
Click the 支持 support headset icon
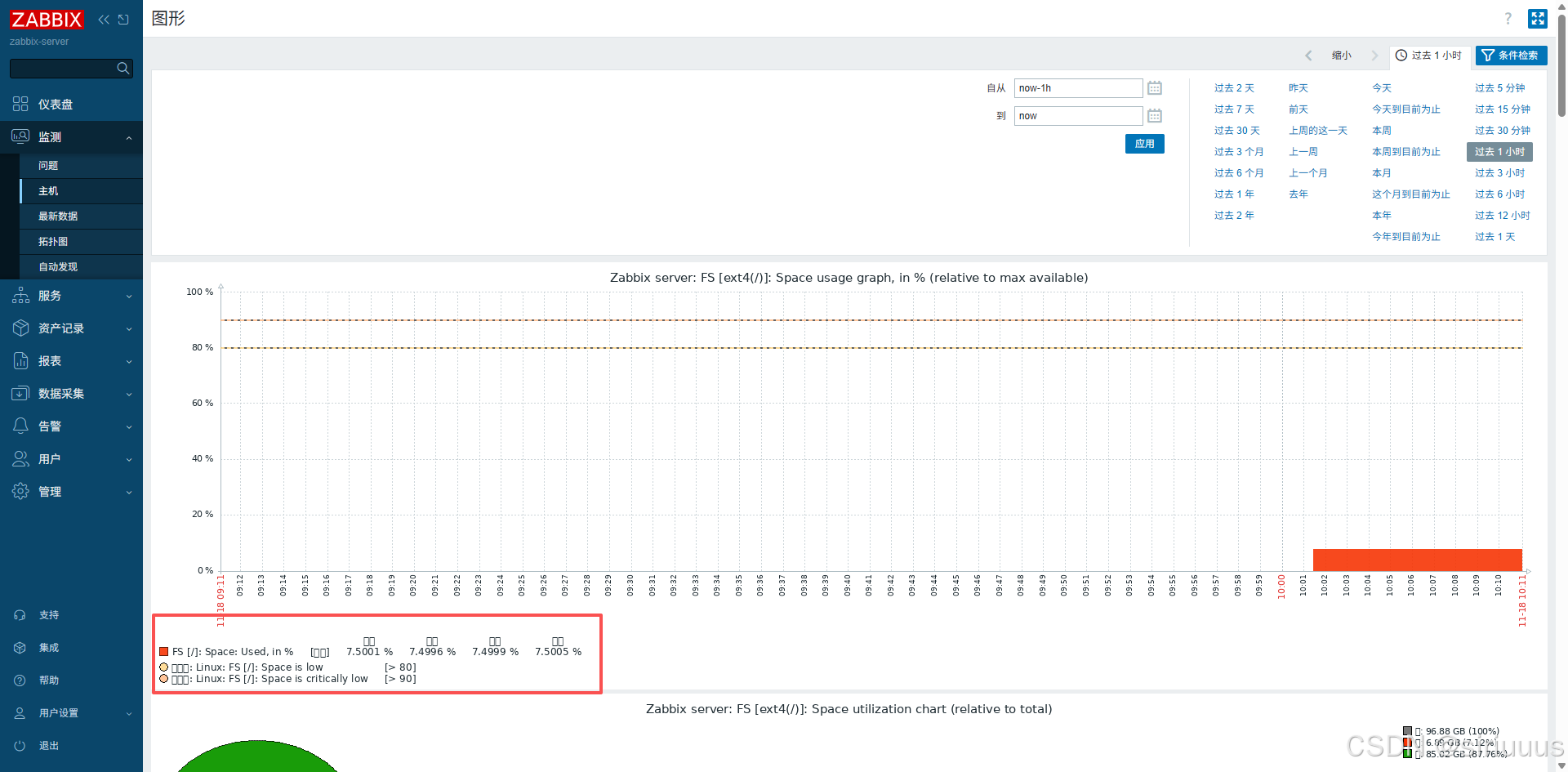(x=20, y=615)
